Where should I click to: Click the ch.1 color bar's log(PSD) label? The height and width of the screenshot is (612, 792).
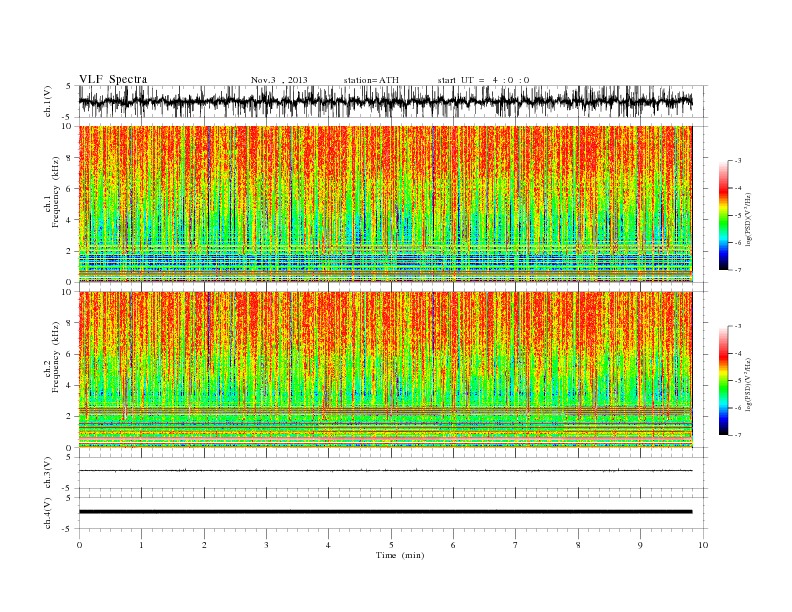[749, 219]
